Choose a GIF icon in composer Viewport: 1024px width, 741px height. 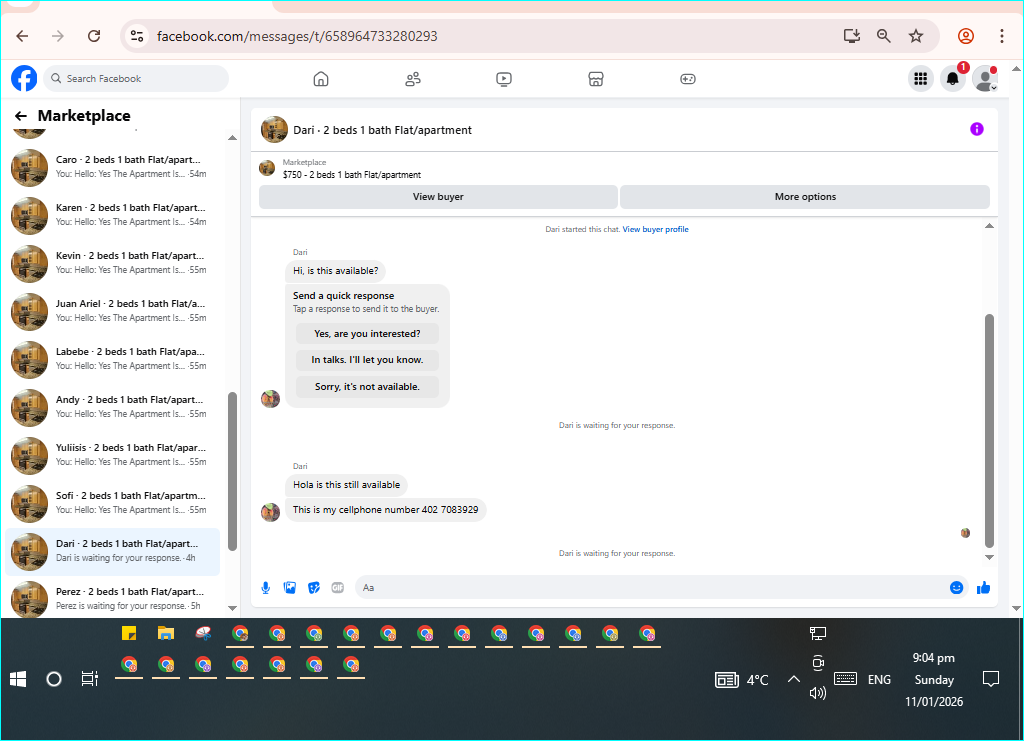[338, 588]
